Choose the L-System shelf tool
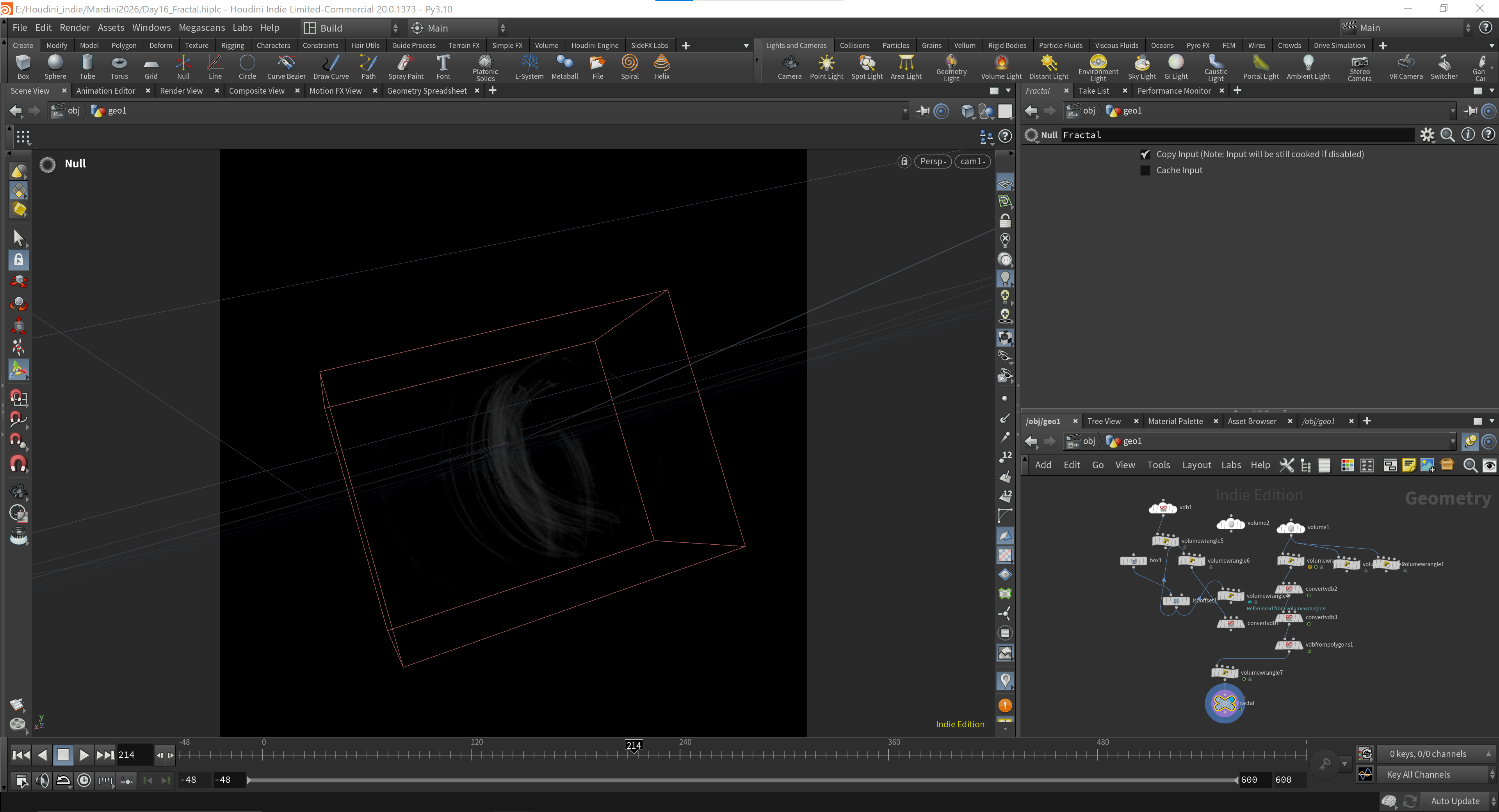The height and width of the screenshot is (812, 1499). 530,67
